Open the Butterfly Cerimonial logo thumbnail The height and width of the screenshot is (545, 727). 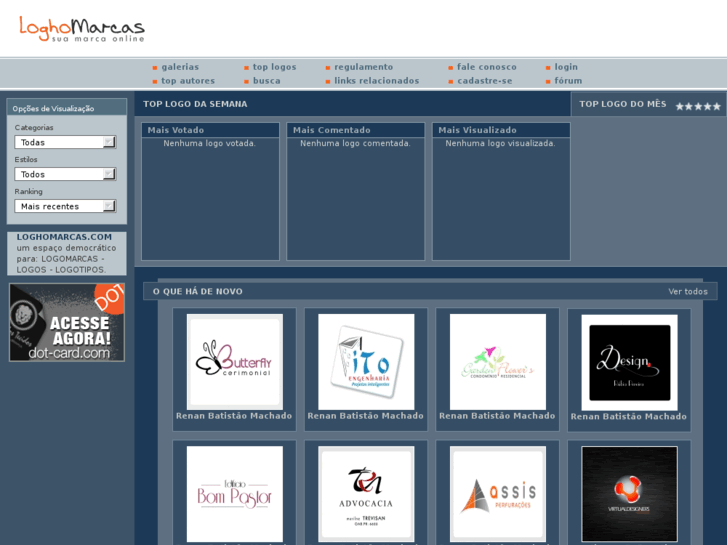pos(235,362)
